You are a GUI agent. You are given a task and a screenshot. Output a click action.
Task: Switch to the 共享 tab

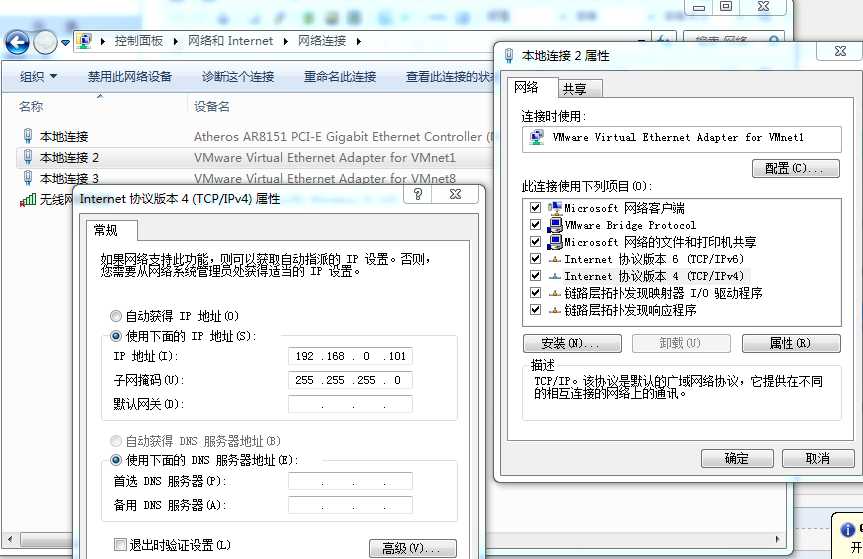(x=575, y=89)
